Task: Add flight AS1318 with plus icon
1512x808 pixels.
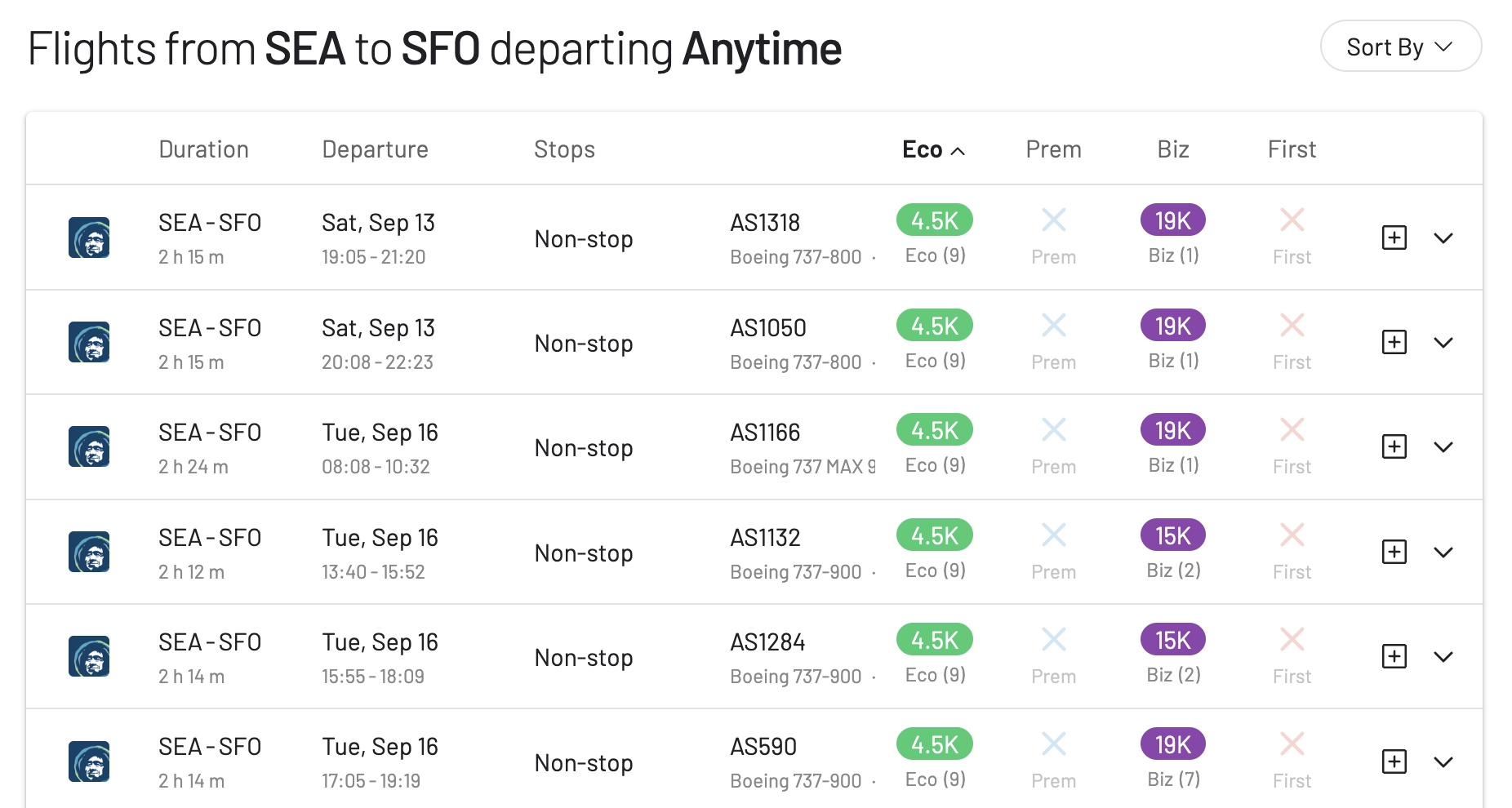Action: pyautogui.click(x=1394, y=238)
